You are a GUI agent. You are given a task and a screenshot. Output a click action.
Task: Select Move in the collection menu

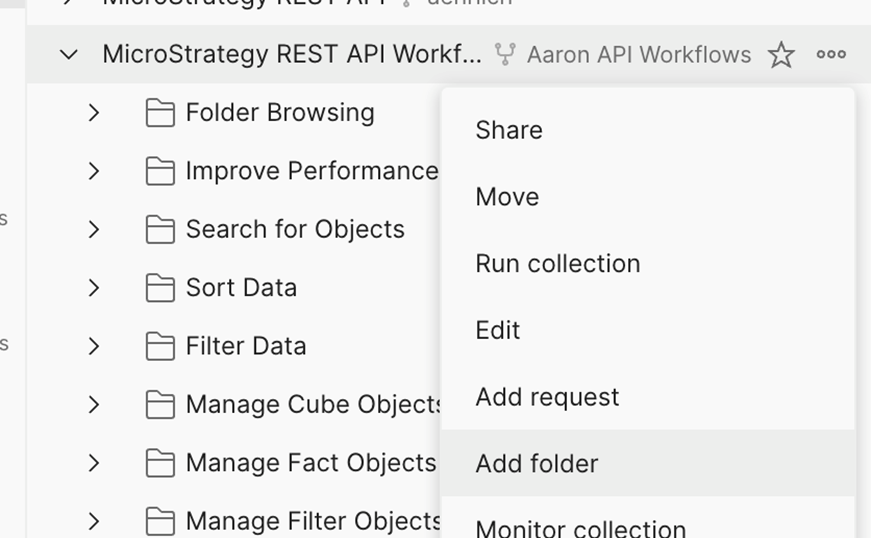coord(507,197)
